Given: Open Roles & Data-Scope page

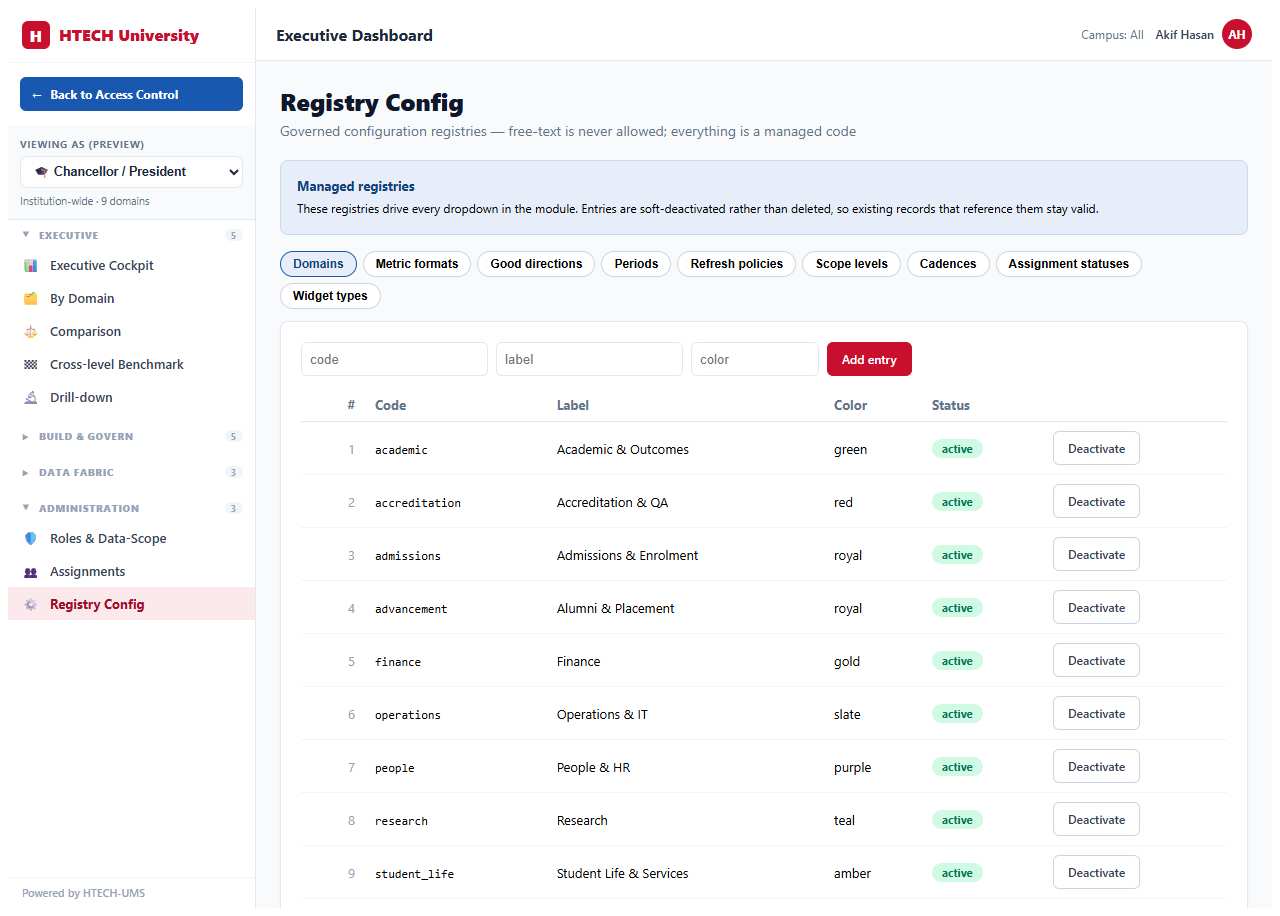Looking at the screenshot, I should pos(131,539).
